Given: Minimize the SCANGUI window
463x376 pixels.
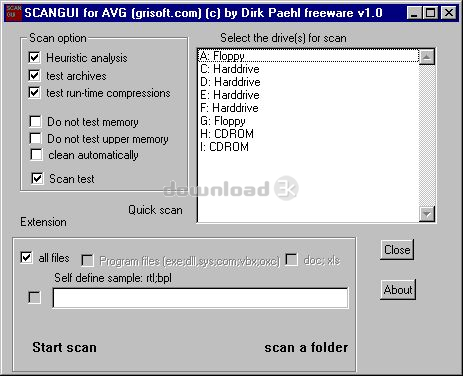Looking at the screenshot, I should pos(414,13).
